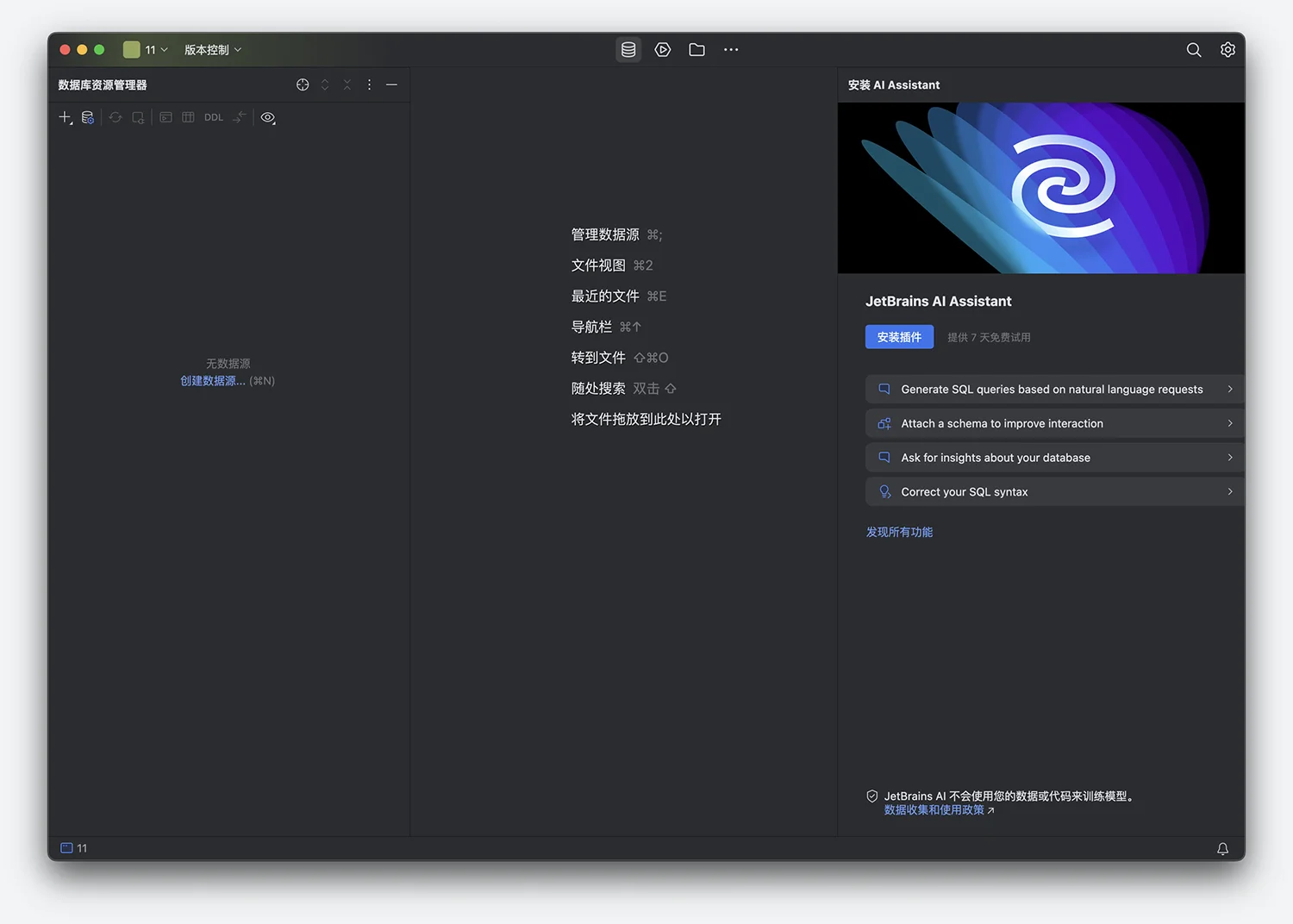Open the Services tool window icon
This screenshot has height=924, width=1293.
[663, 50]
